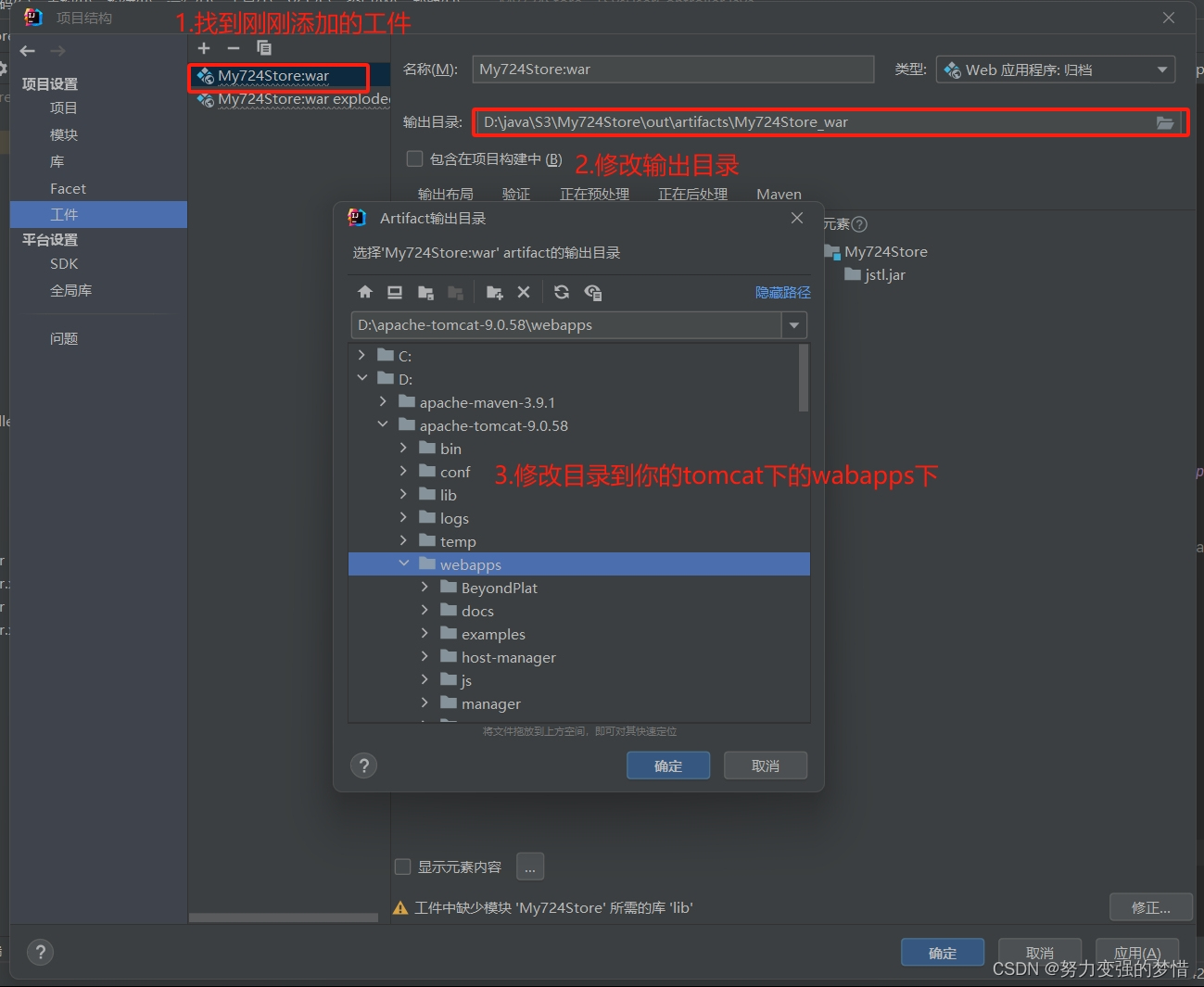Select the My724Store module in available elements
This screenshot has width=1204, height=987.
click(875, 251)
